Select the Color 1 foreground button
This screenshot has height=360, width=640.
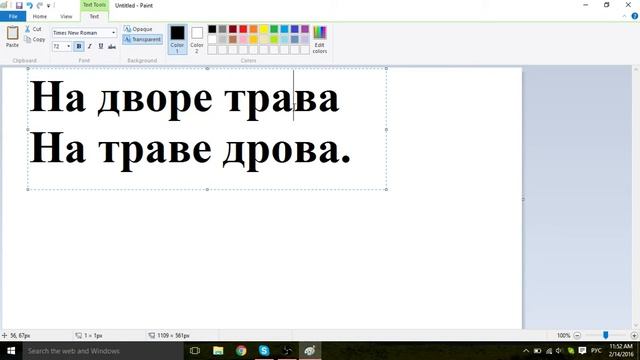coord(177,39)
